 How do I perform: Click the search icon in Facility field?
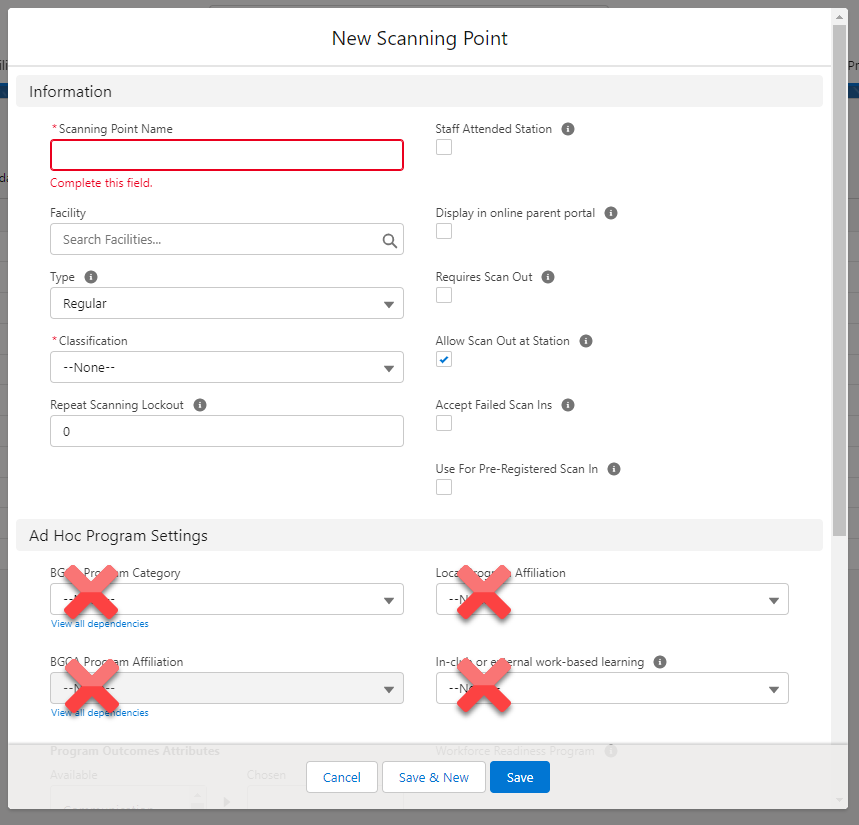(x=389, y=239)
